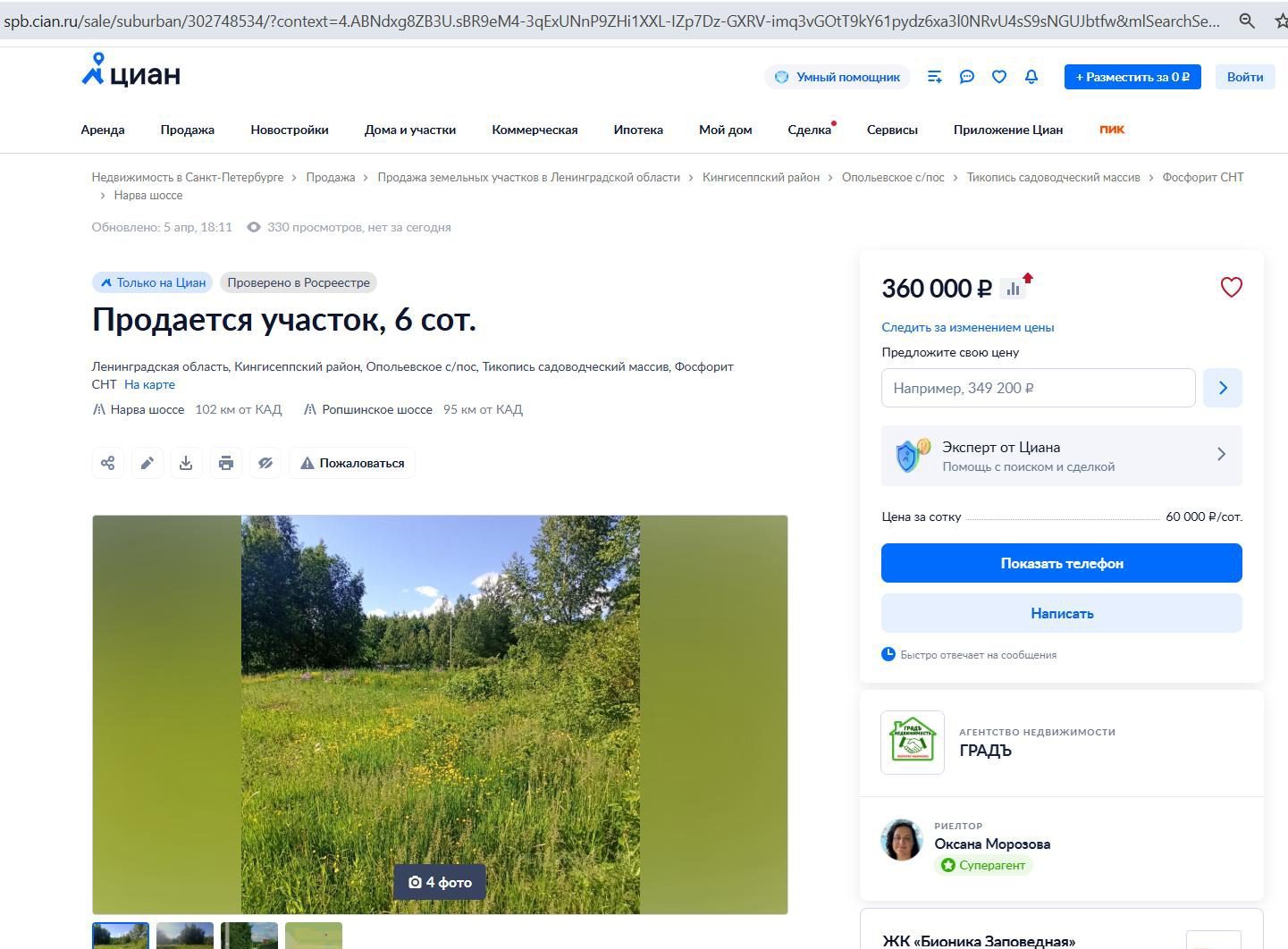Click realtor Оксана Морозова's avatar
This screenshot has height=949, width=1288.
click(902, 840)
